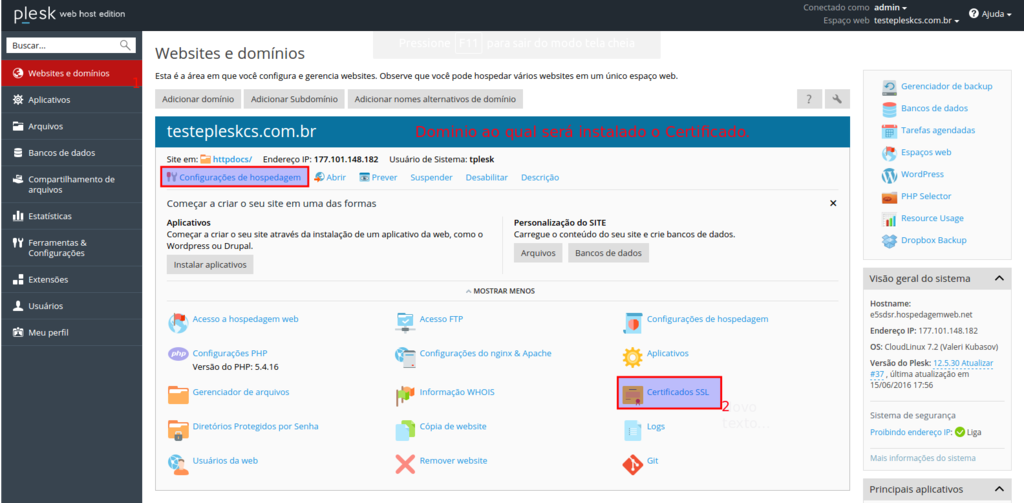
Task: Open Aplicativos in the sidebar
Action: point(71,100)
